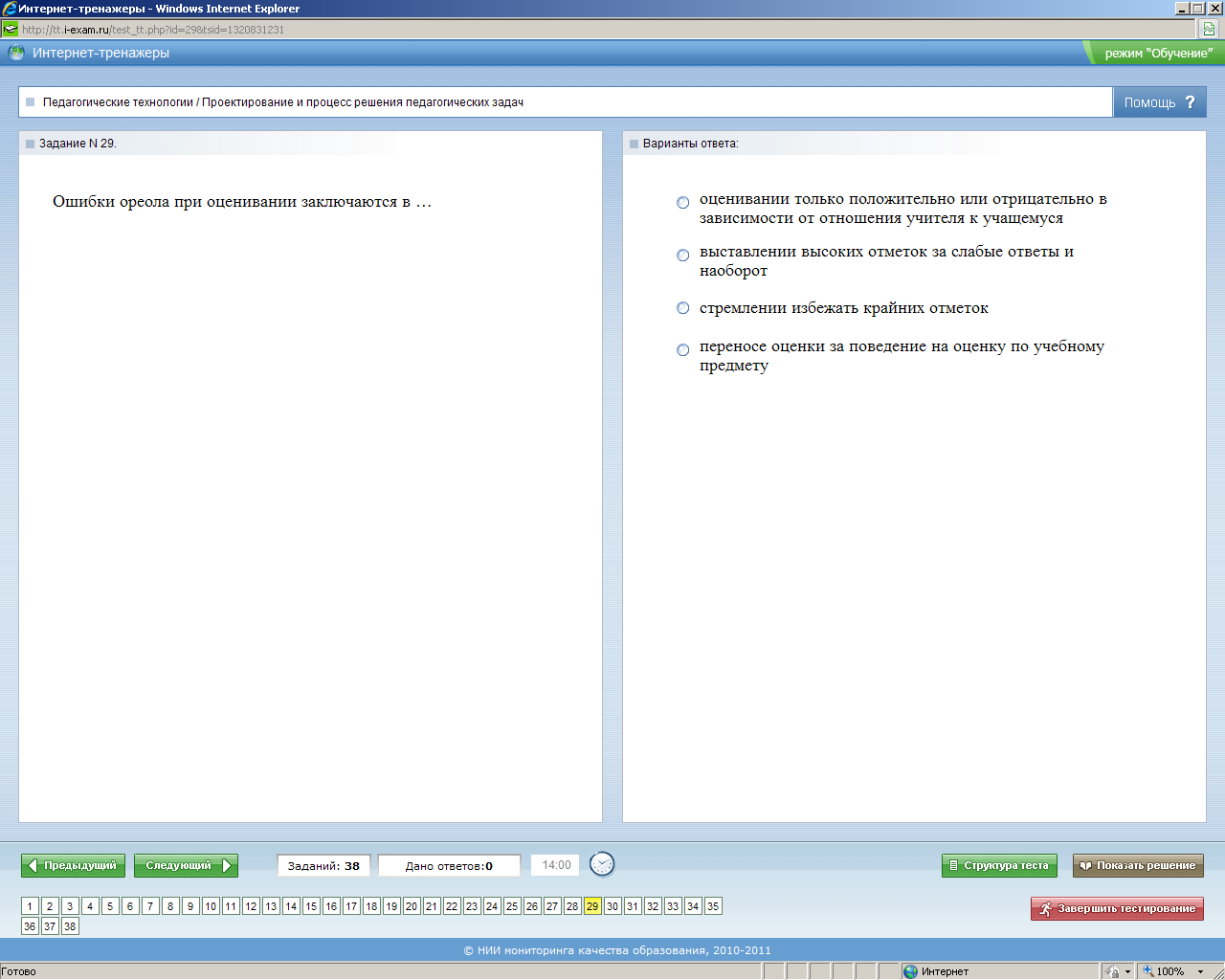
Task: Jump to question 2
Action: tap(50, 906)
